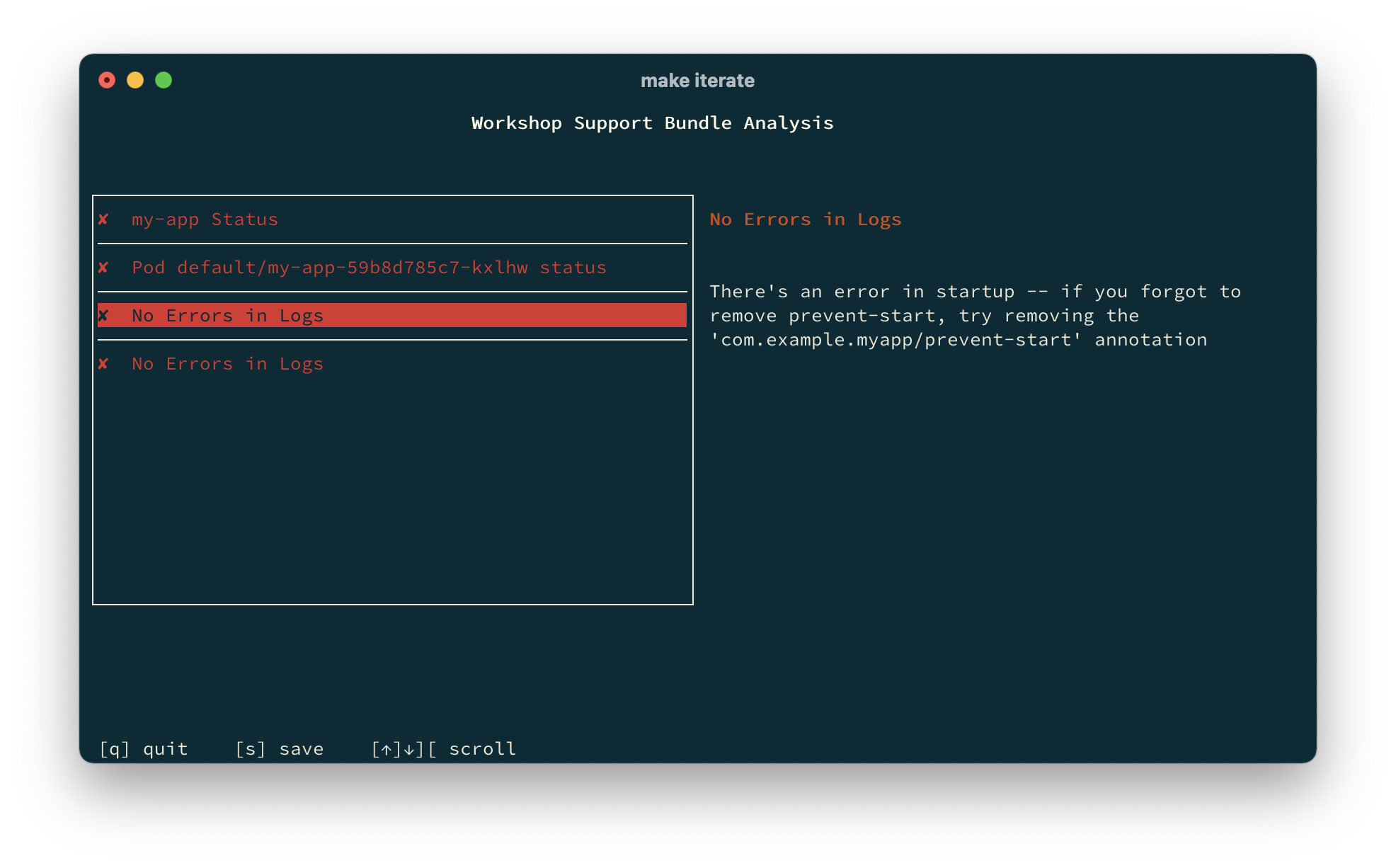Click the X icon next to the Pod status row
Image resolution: width=1396 pixels, height=868 pixels.
(103, 268)
